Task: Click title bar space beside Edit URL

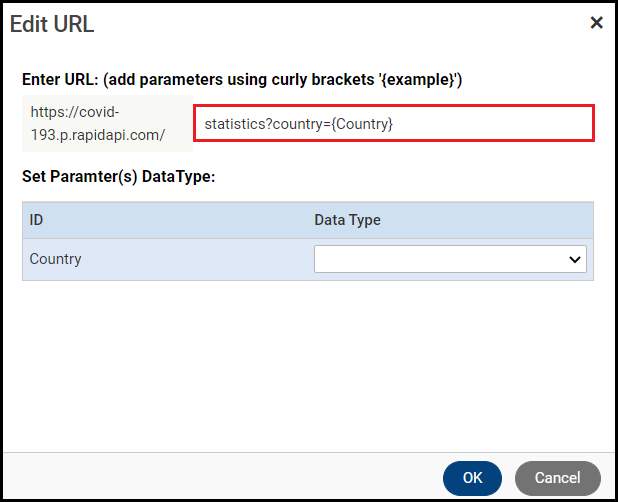Action: tap(330, 24)
